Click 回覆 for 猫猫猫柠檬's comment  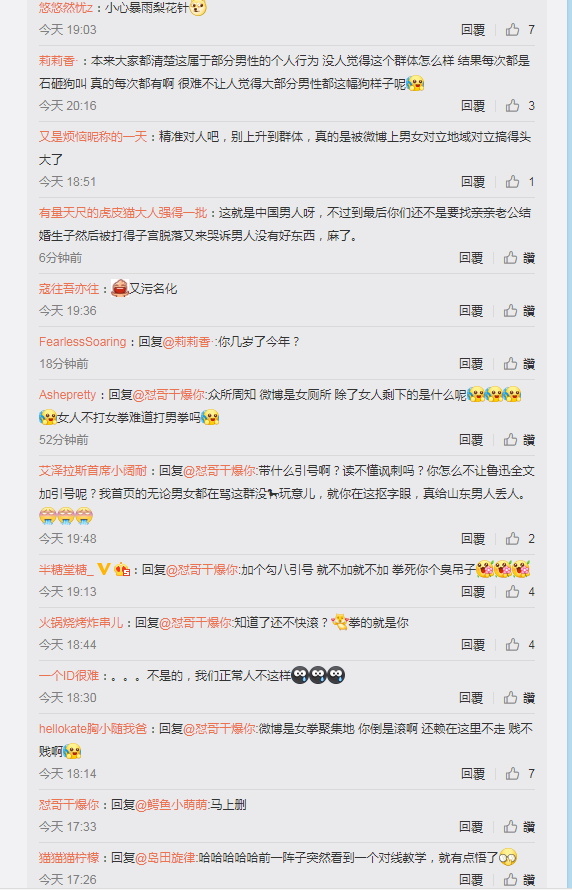[471, 880]
